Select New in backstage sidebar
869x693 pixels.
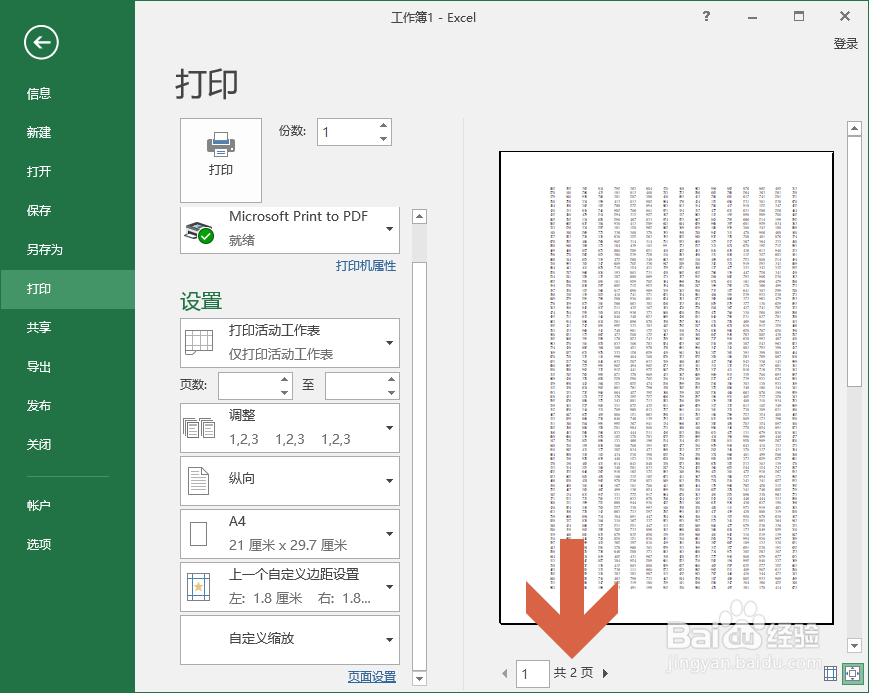pos(68,133)
